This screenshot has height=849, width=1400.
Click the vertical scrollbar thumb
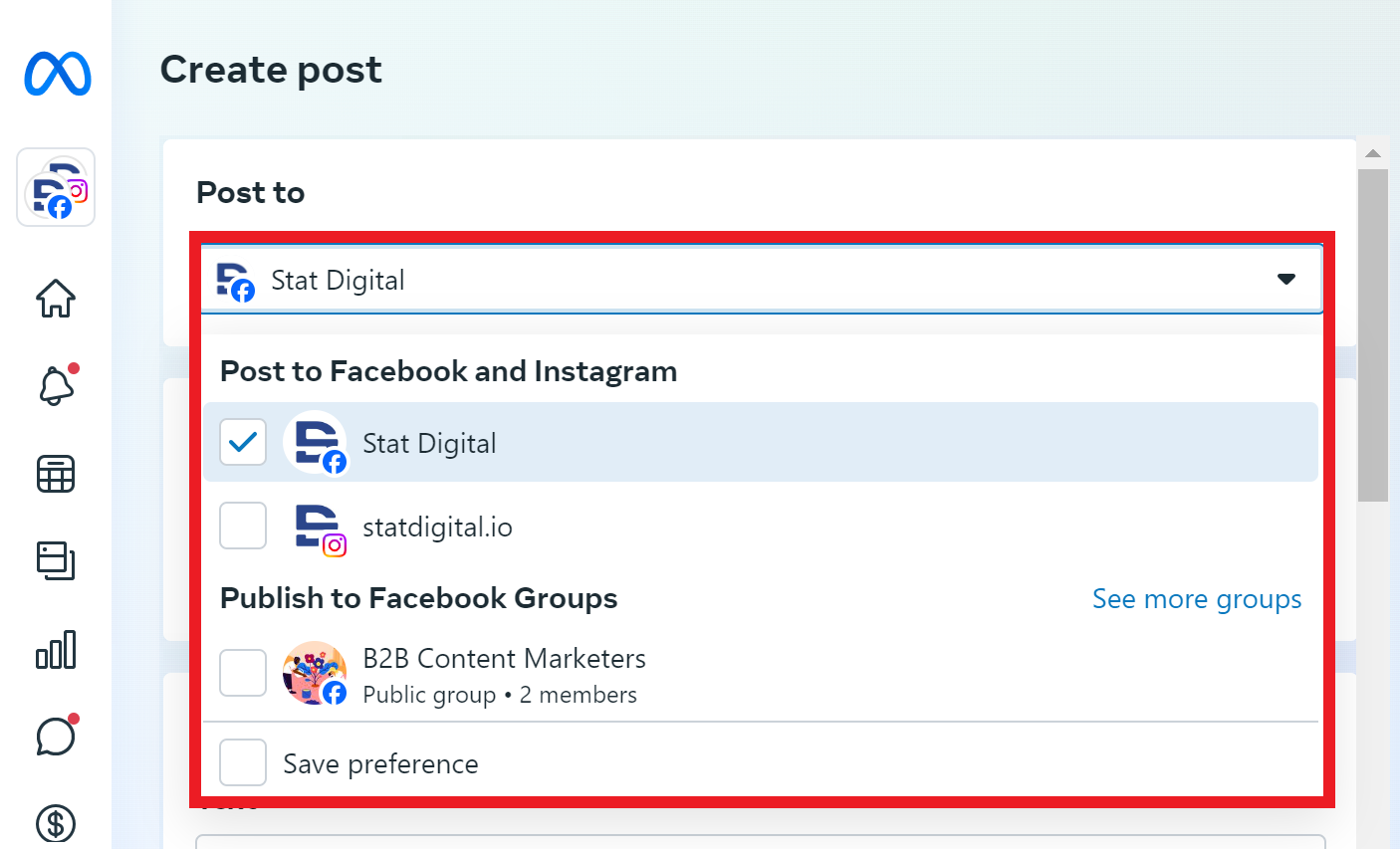pos(1373,335)
